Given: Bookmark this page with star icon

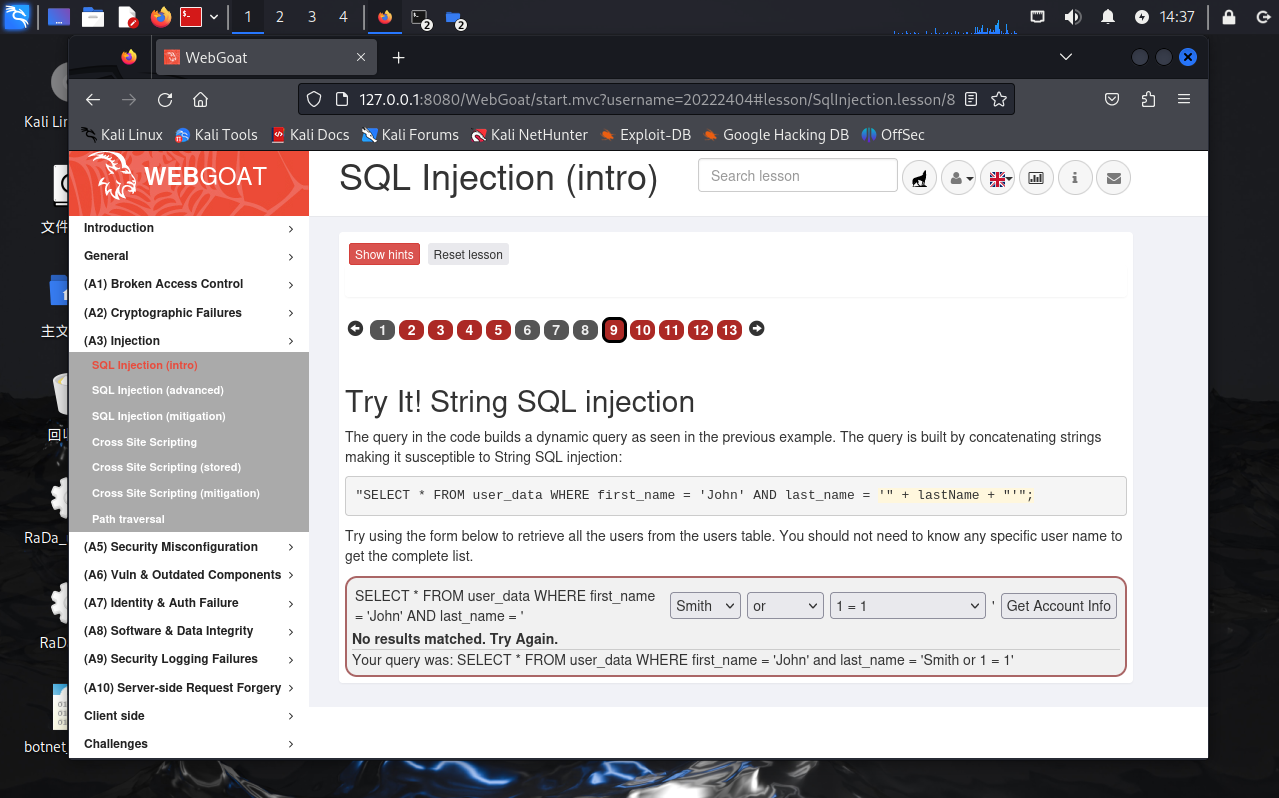Looking at the screenshot, I should tap(998, 99).
